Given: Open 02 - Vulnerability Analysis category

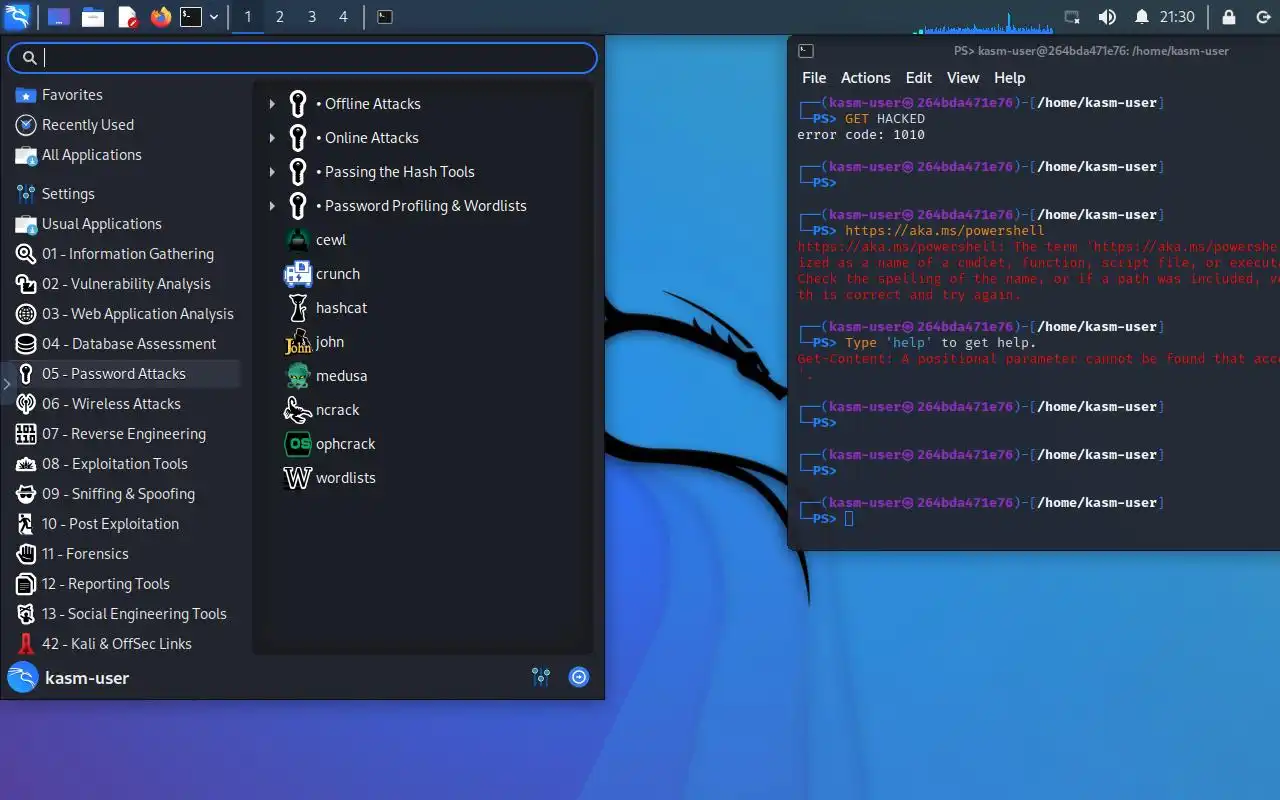Looking at the screenshot, I should point(126,284).
